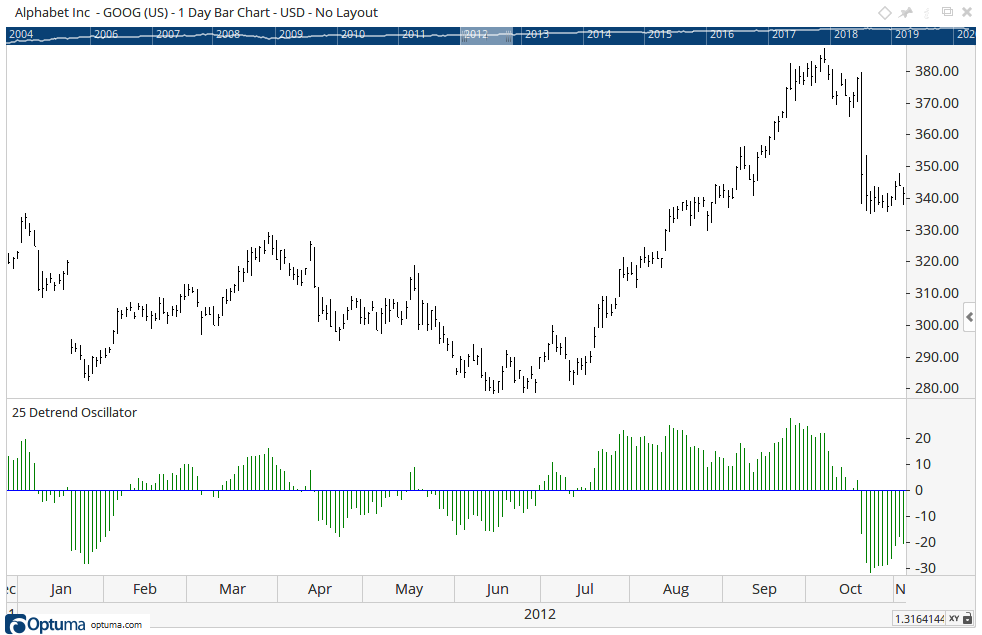Jump to 2013 in the date navigator

[x=537, y=34]
